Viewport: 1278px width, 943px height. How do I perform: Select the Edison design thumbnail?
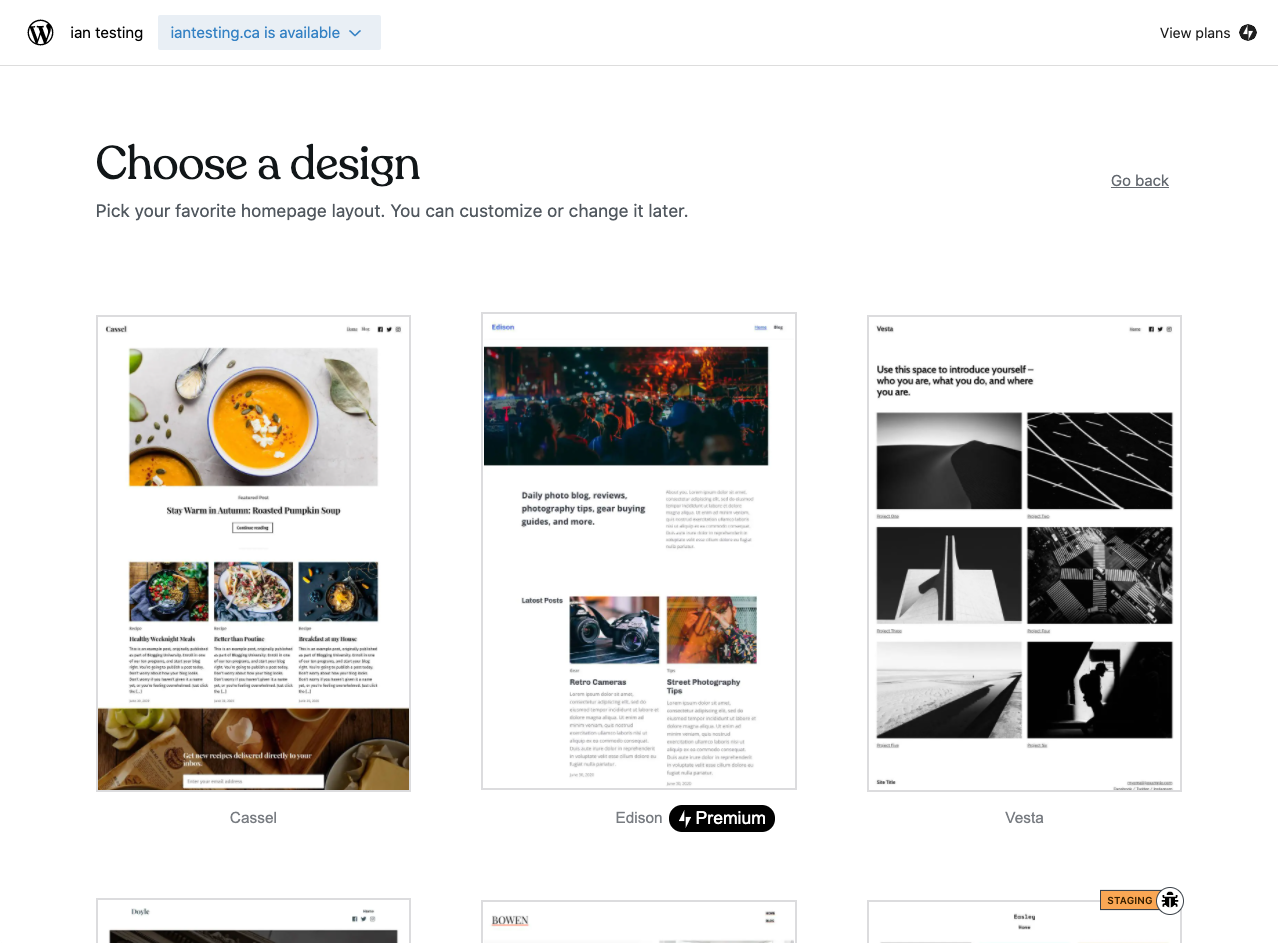pyautogui.click(x=639, y=551)
